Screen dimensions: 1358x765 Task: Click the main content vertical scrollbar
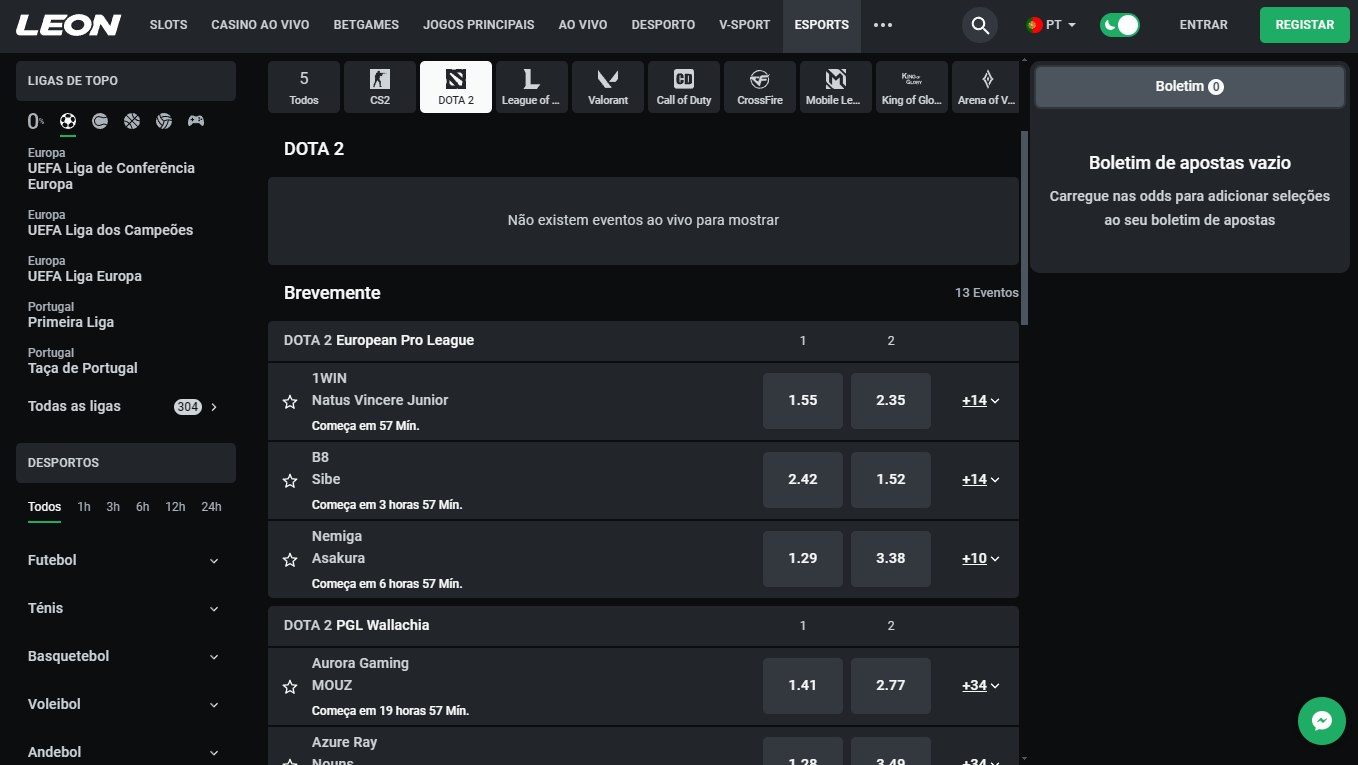[1023, 228]
